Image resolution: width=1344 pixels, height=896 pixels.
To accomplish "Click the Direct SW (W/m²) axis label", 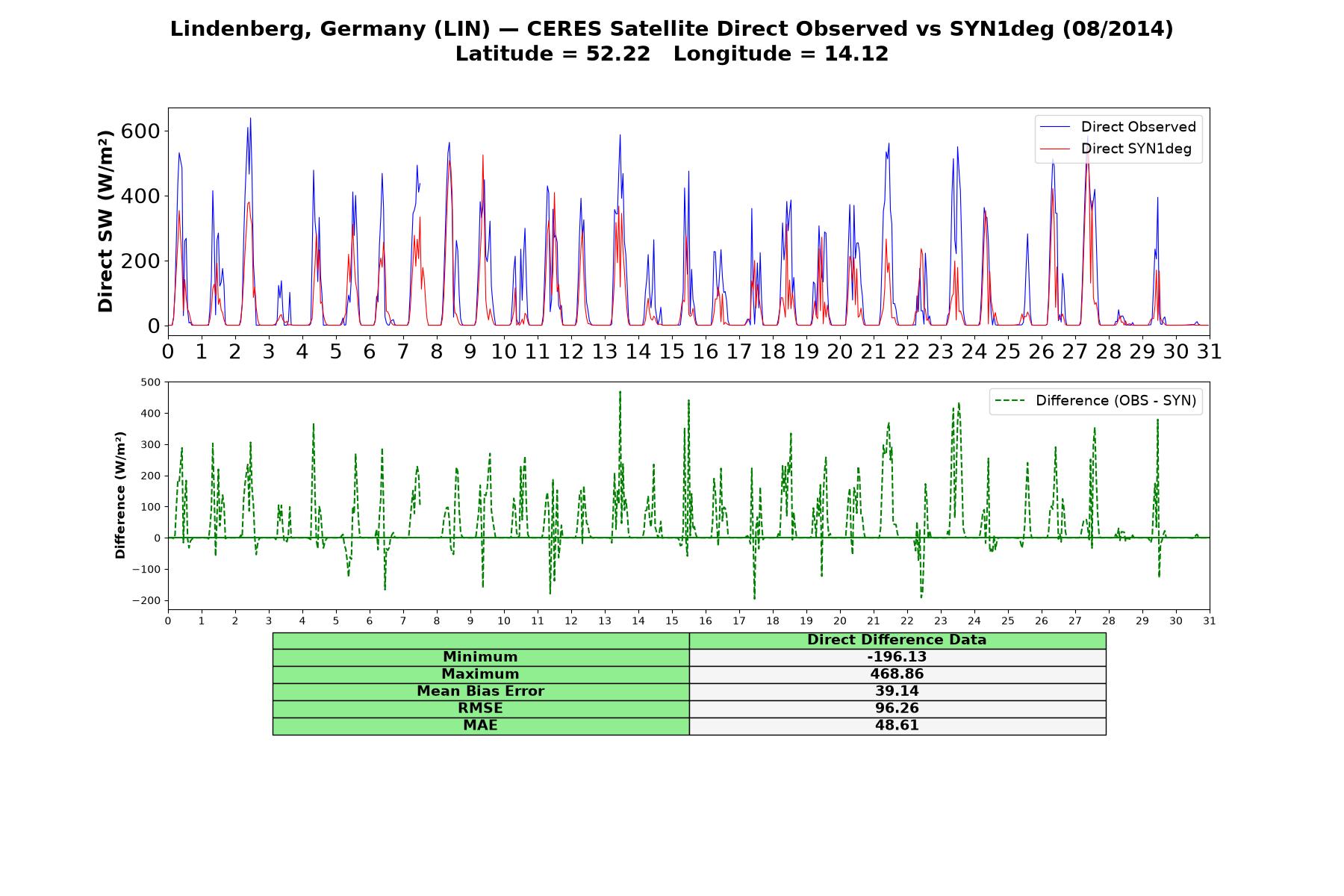I will (105, 221).
